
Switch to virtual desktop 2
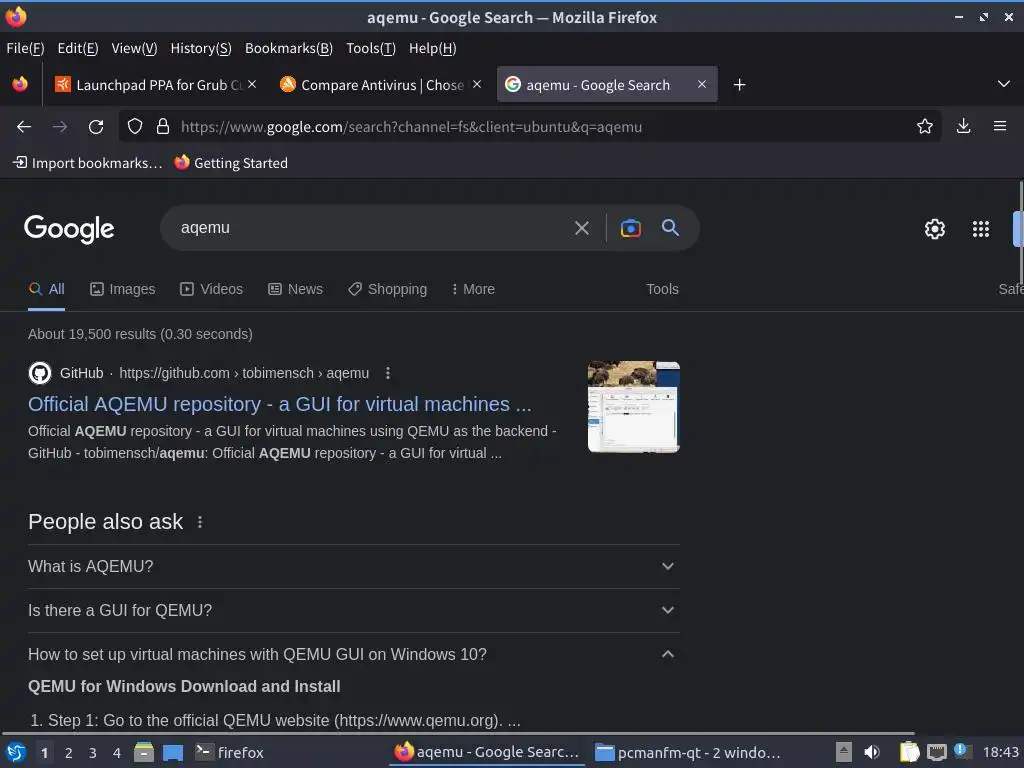point(68,753)
